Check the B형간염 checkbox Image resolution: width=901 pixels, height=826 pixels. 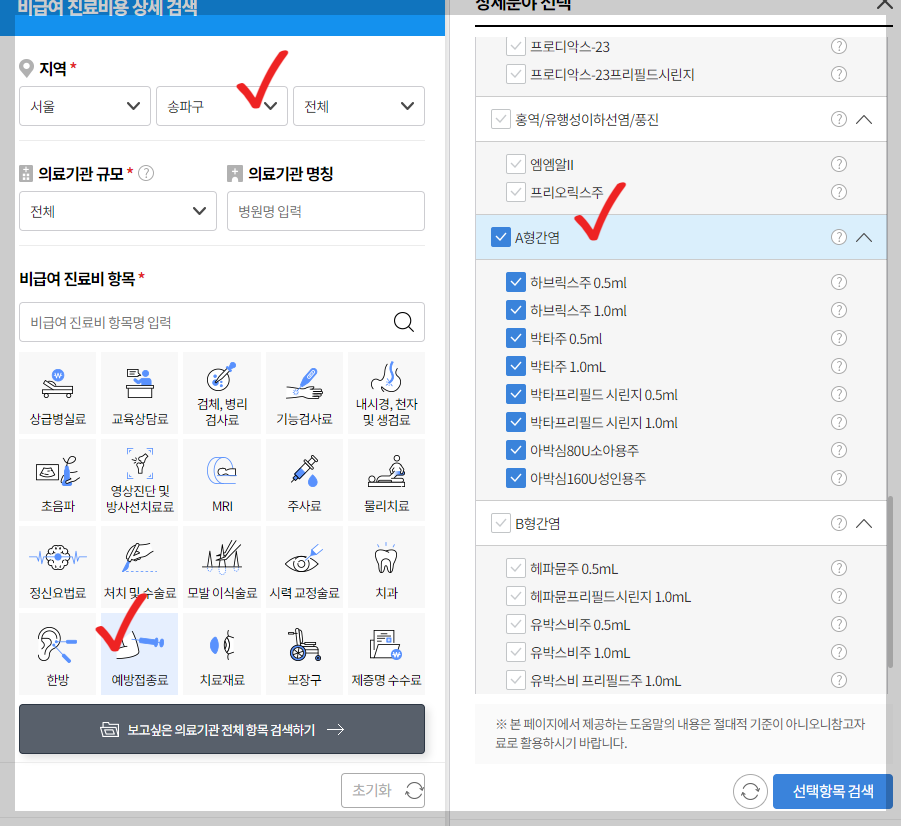[x=500, y=522]
